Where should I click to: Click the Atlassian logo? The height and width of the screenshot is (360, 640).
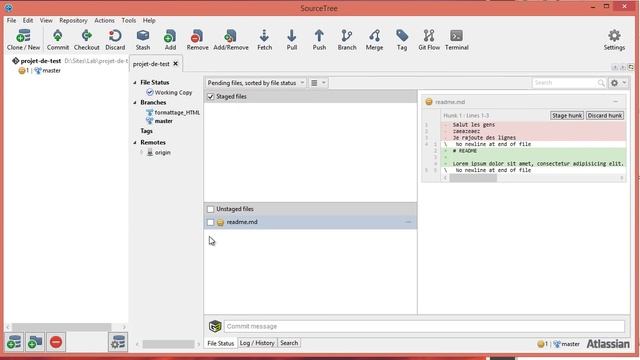point(608,344)
